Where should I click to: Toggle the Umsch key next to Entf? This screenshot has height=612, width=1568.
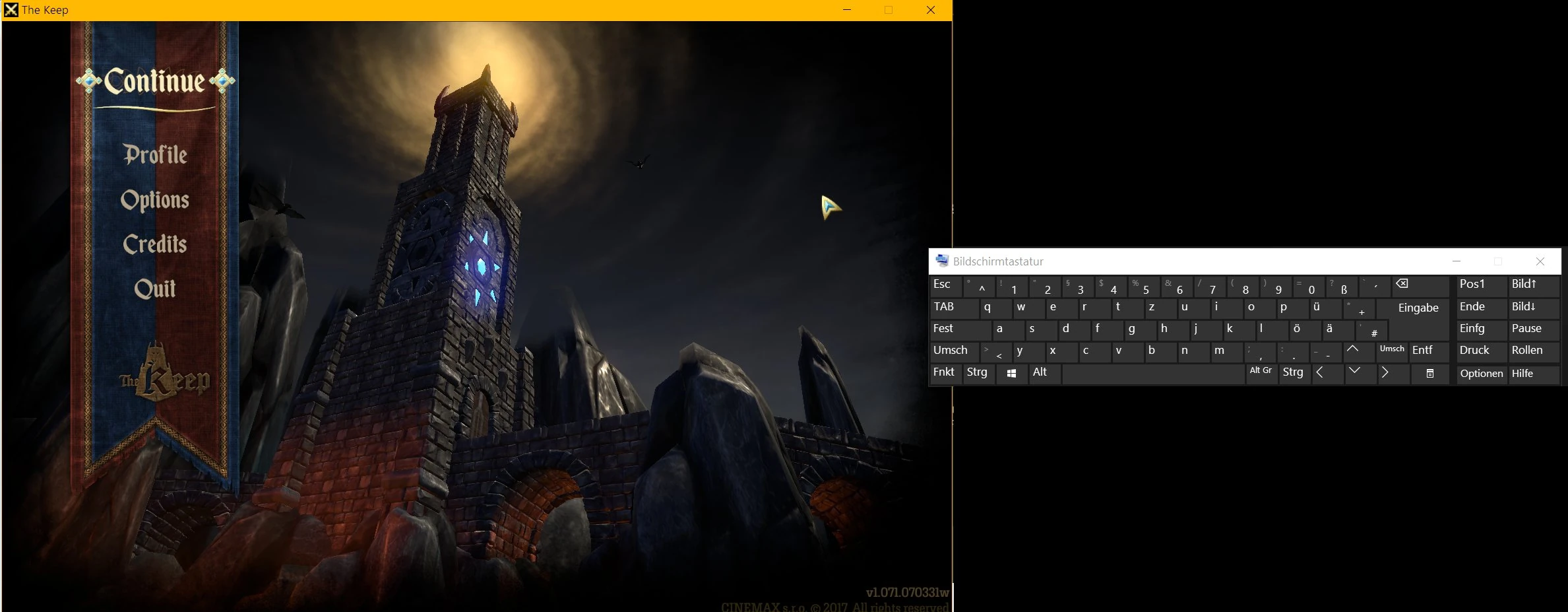tap(1392, 351)
